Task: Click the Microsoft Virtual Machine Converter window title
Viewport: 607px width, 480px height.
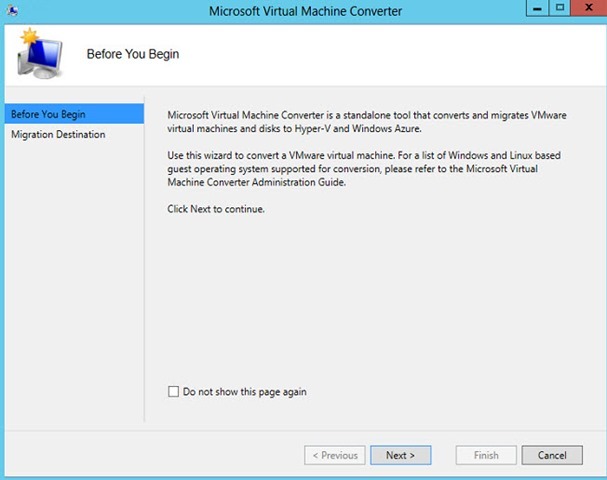Action: [x=305, y=11]
